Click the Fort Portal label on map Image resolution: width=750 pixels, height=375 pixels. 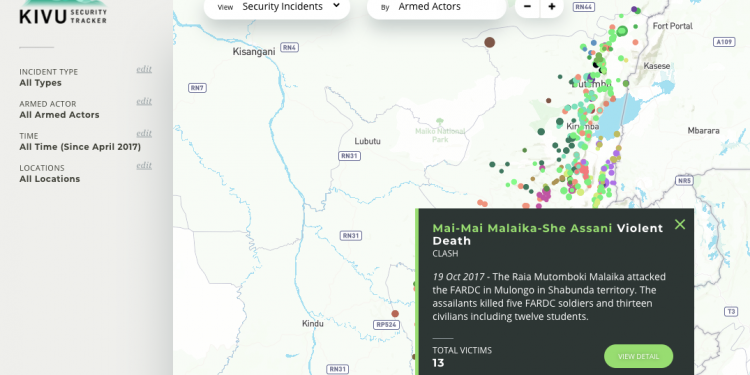coord(673,26)
